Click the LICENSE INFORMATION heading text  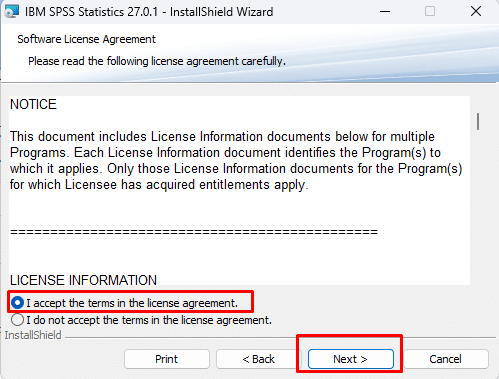(83, 280)
